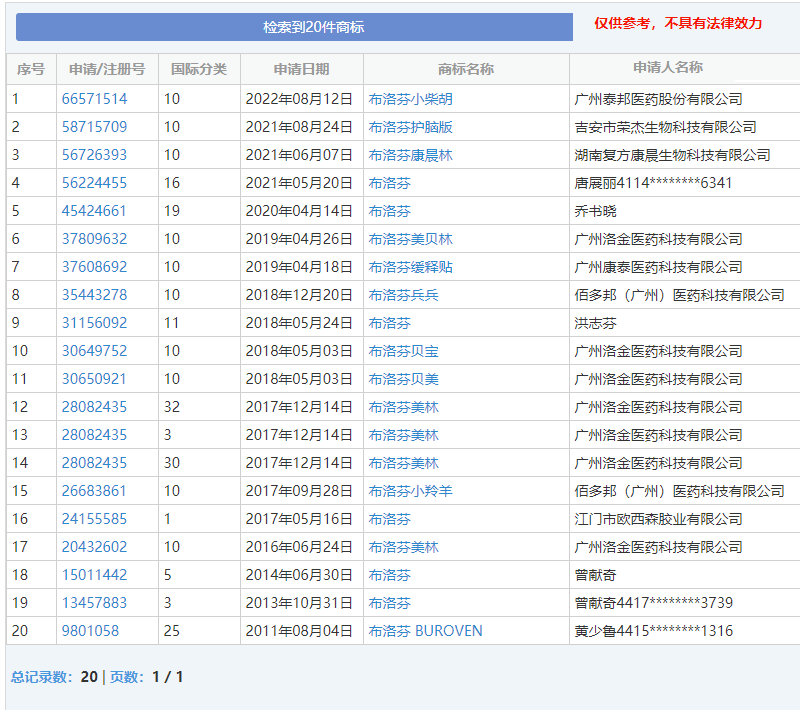View record 45424661
This screenshot has width=800, height=710.
click(x=94, y=211)
